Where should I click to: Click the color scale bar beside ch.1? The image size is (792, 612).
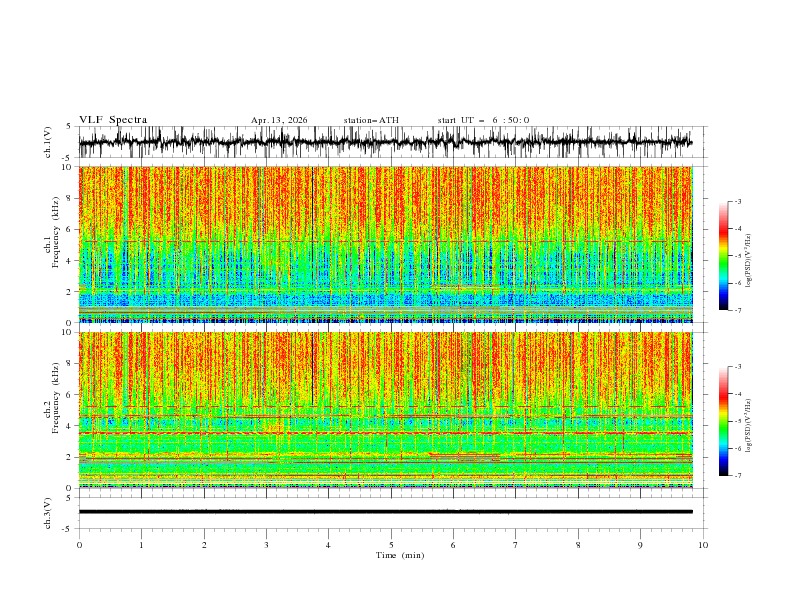pyautogui.click(x=723, y=256)
